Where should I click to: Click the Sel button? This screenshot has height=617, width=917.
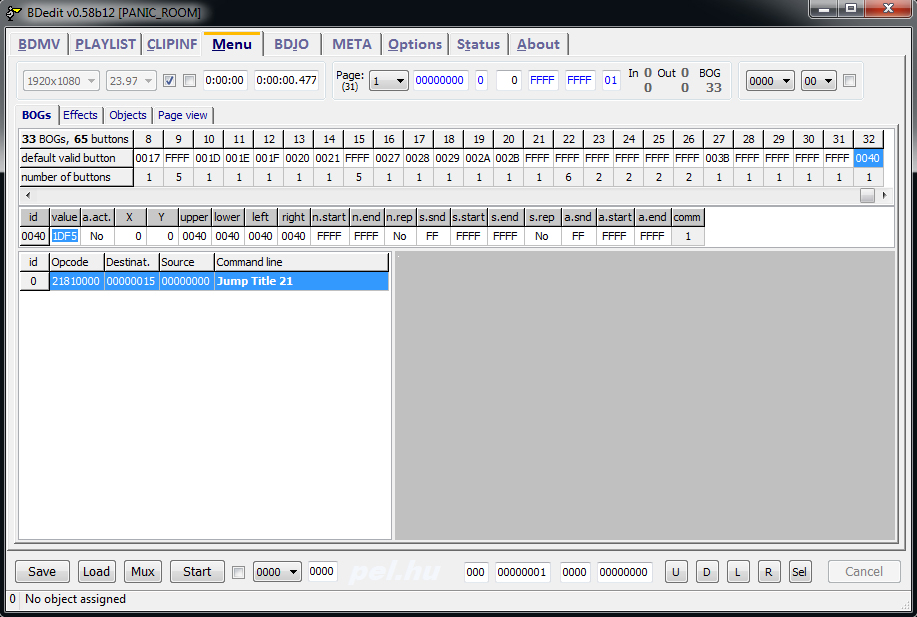(799, 572)
